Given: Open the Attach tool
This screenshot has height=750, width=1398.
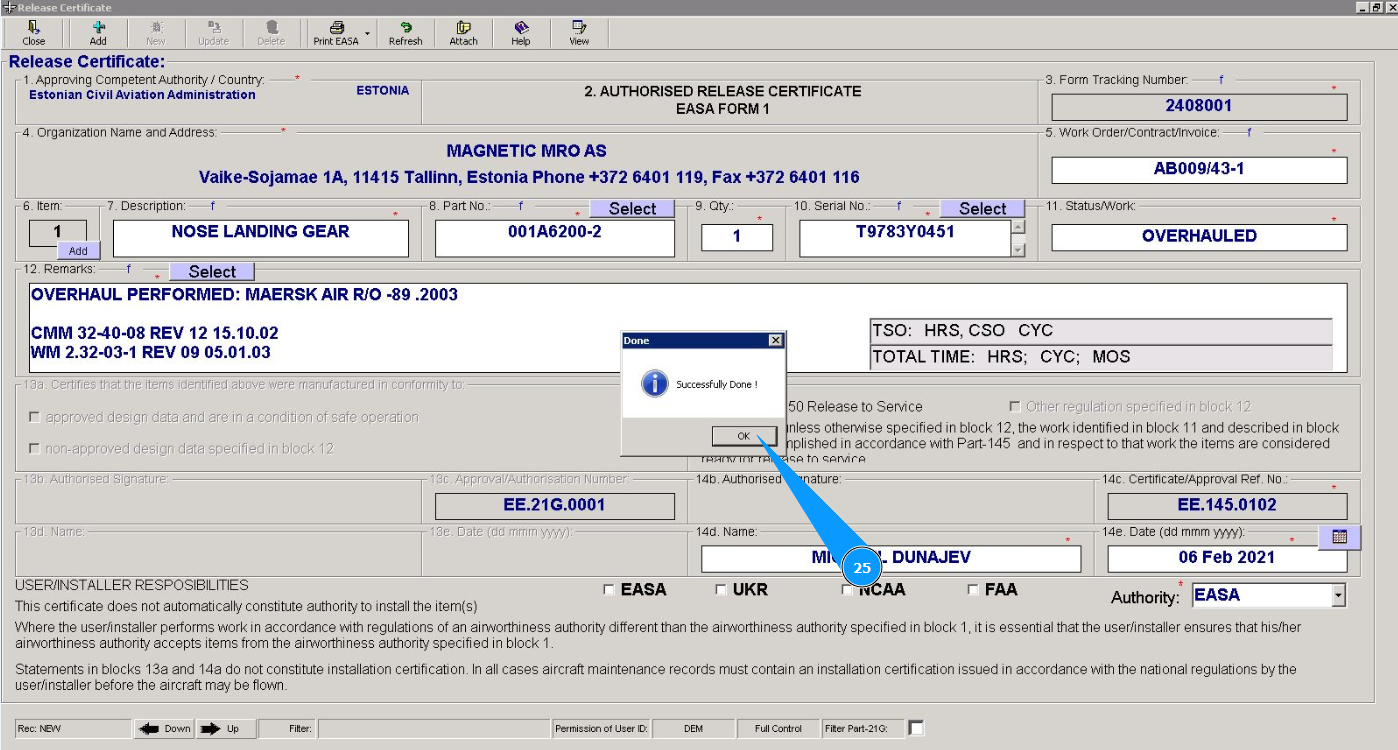Looking at the screenshot, I should (x=463, y=28).
